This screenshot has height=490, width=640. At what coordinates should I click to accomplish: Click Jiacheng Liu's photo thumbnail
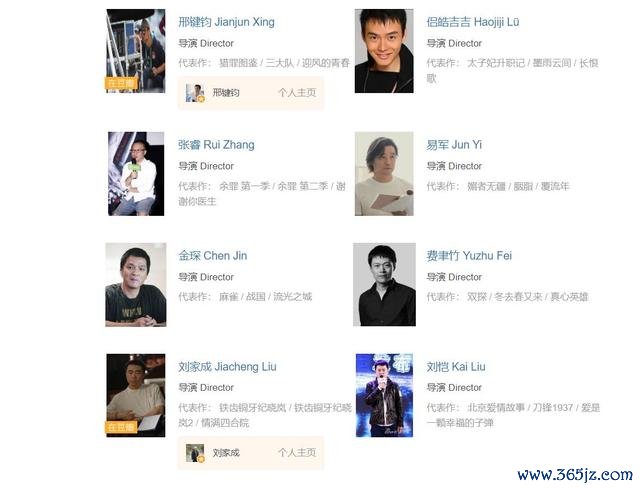[136, 395]
